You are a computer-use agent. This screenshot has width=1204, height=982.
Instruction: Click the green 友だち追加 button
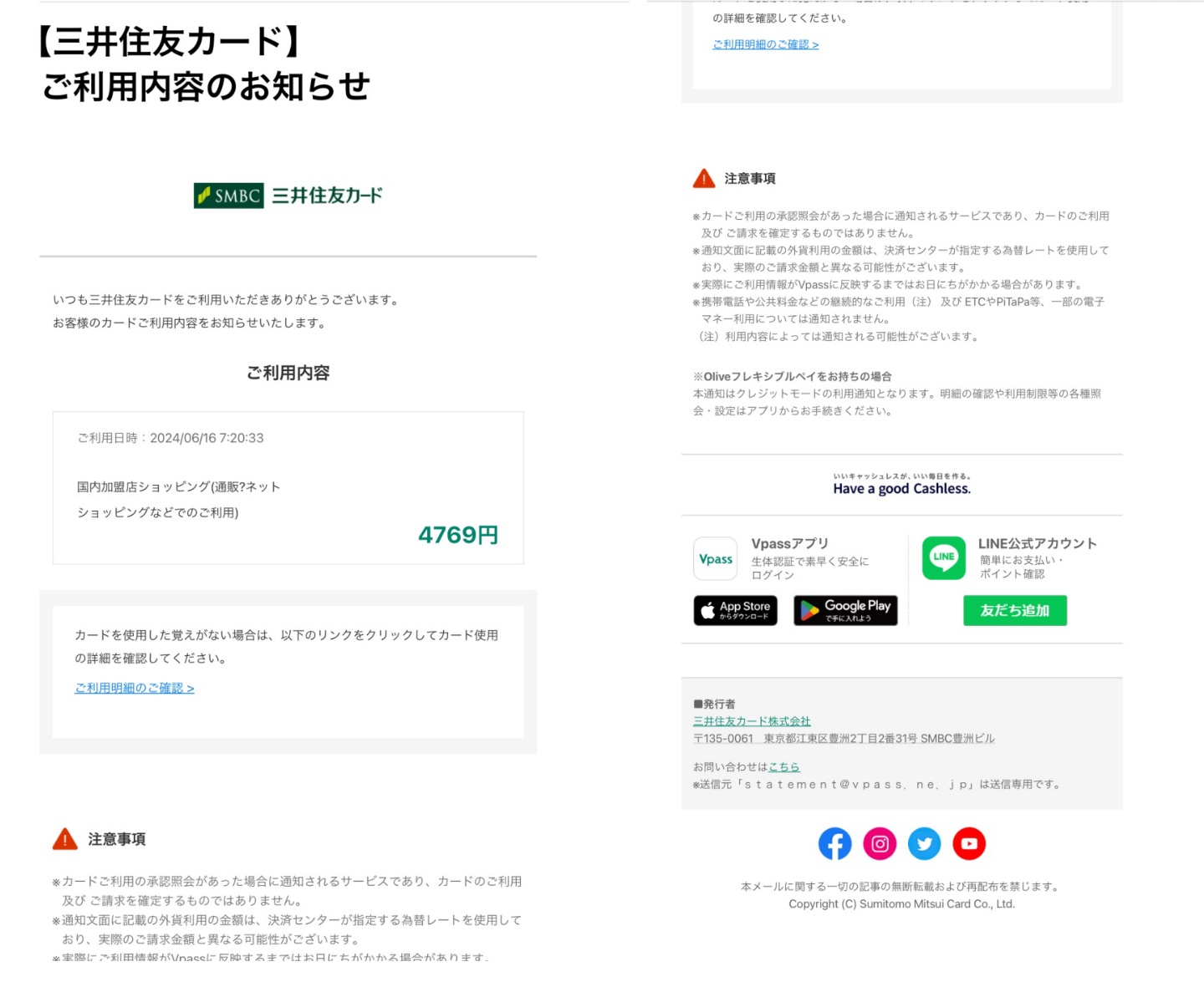coord(1014,610)
